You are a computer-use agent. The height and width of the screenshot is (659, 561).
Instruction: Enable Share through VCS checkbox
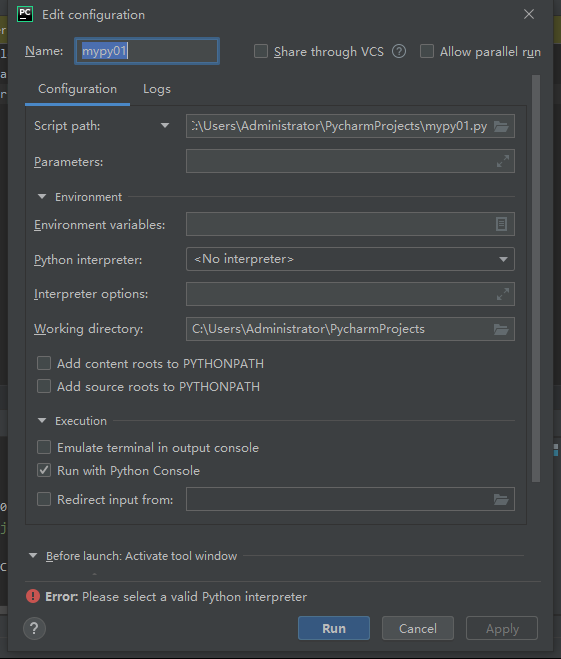click(x=261, y=51)
